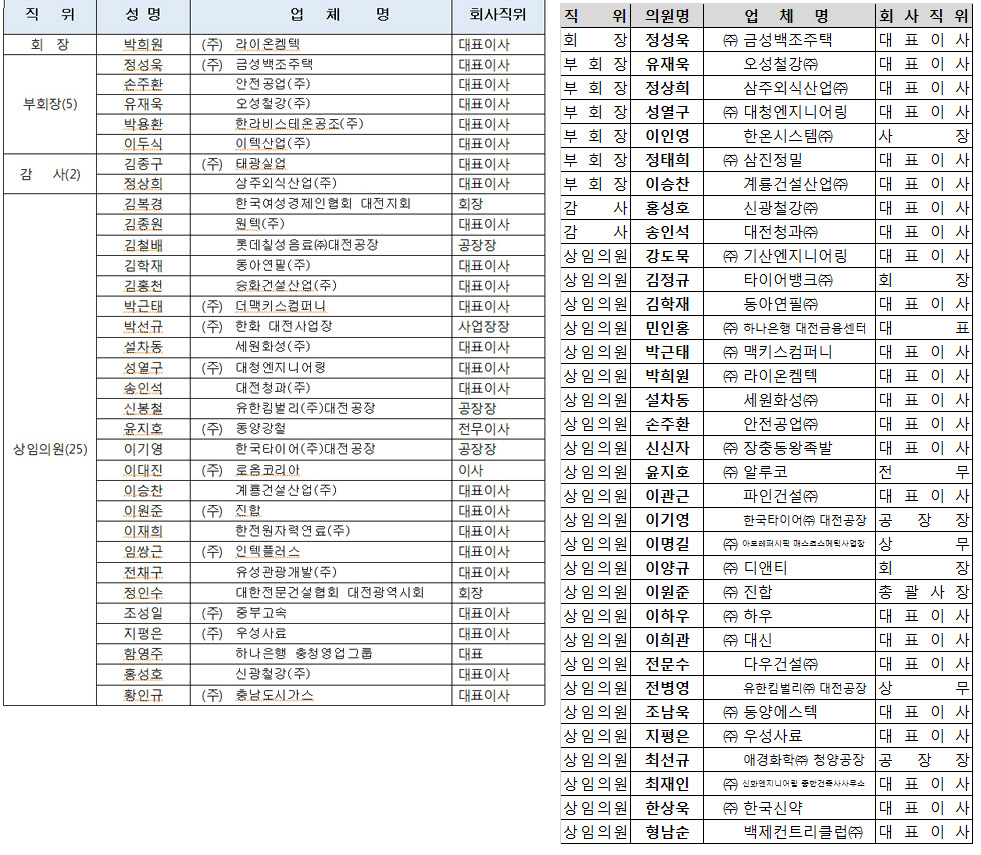The width and height of the screenshot is (981, 855).
Task: Click the name '조성일'
Action: 143,613
